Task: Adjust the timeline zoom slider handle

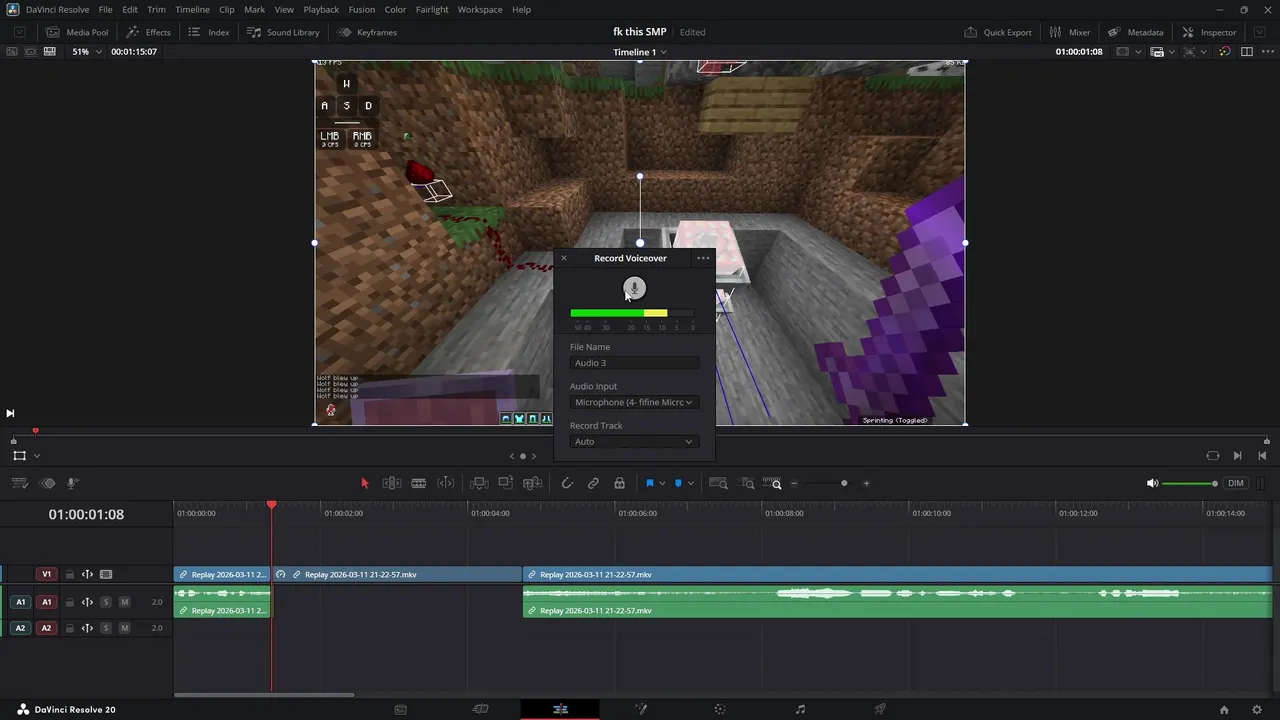Action: coord(844,484)
